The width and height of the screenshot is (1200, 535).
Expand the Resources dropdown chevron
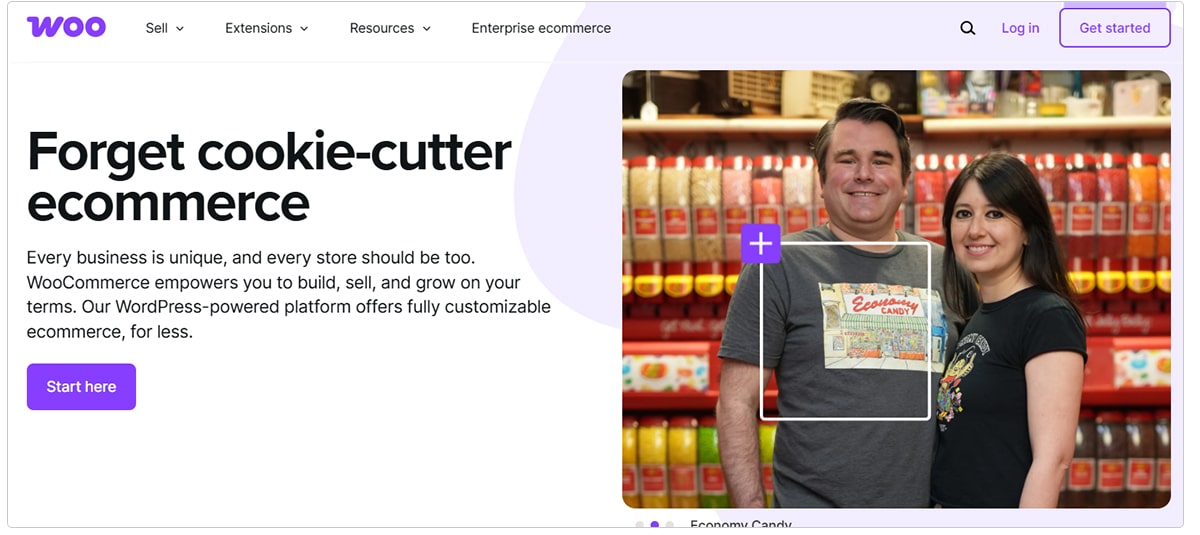tap(426, 29)
